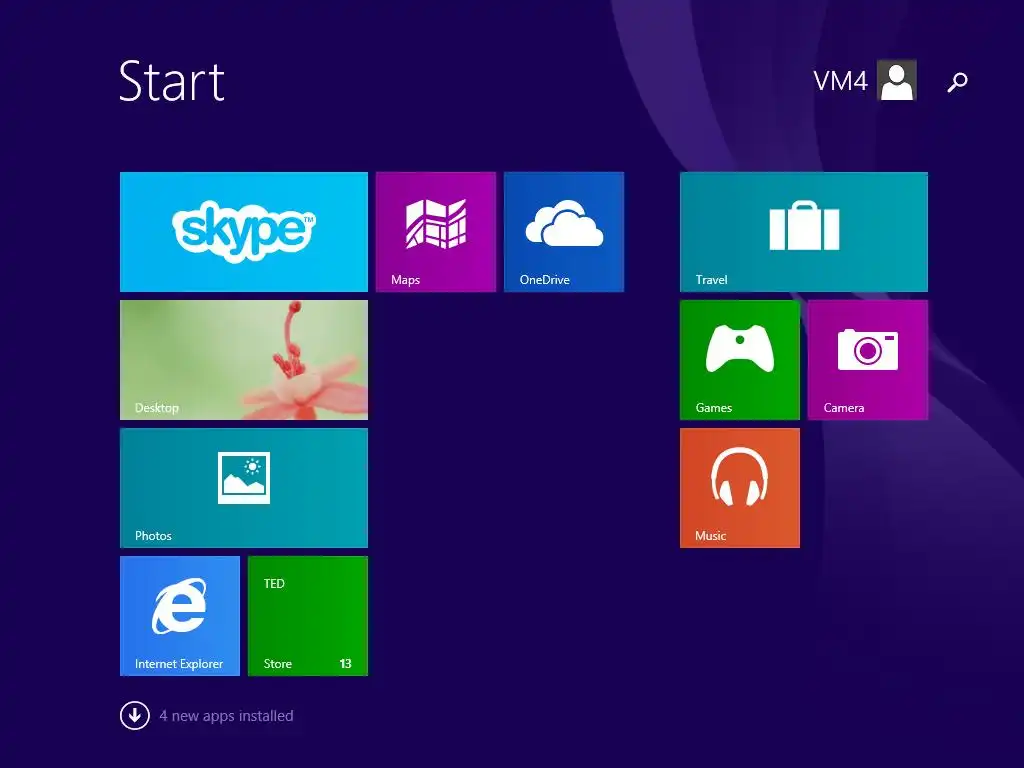Open the Skype tile
Screen dimensions: 1024x768
(244, 232)
